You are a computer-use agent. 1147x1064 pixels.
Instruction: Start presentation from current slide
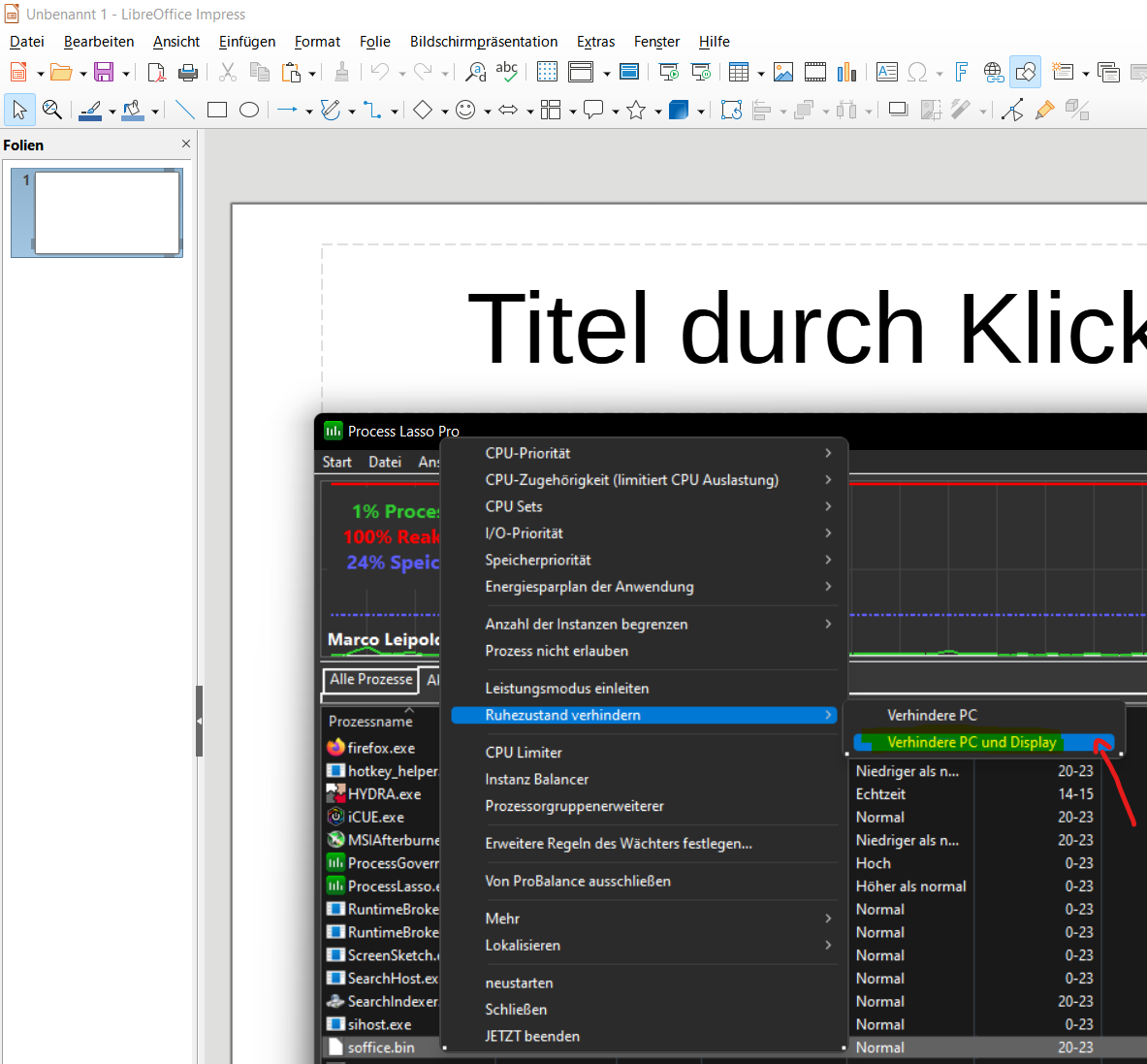[x=701, y=72]
